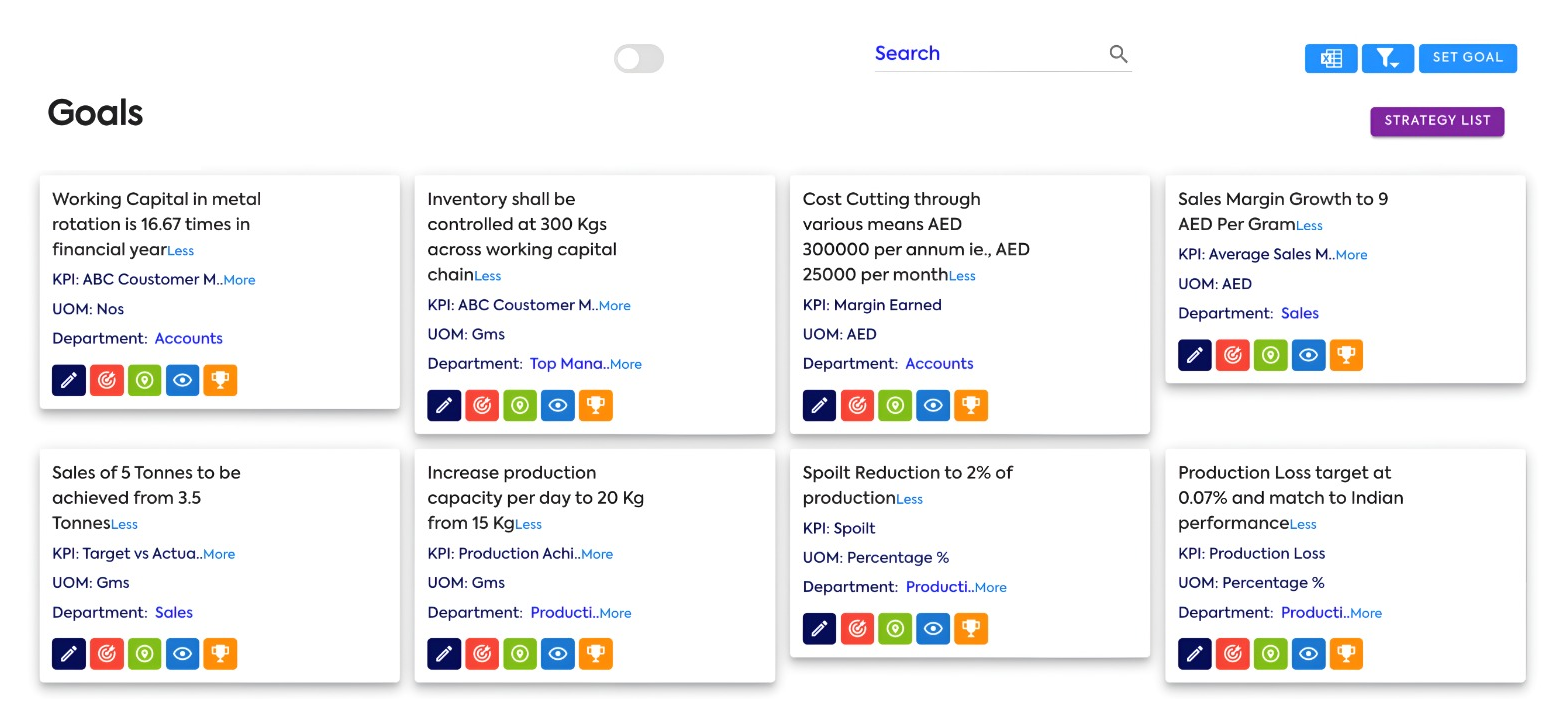Open the STRATEGY LIST button
This screenshot has width=1563, height=714.
pyautogui.click(x=1437, y=121)
